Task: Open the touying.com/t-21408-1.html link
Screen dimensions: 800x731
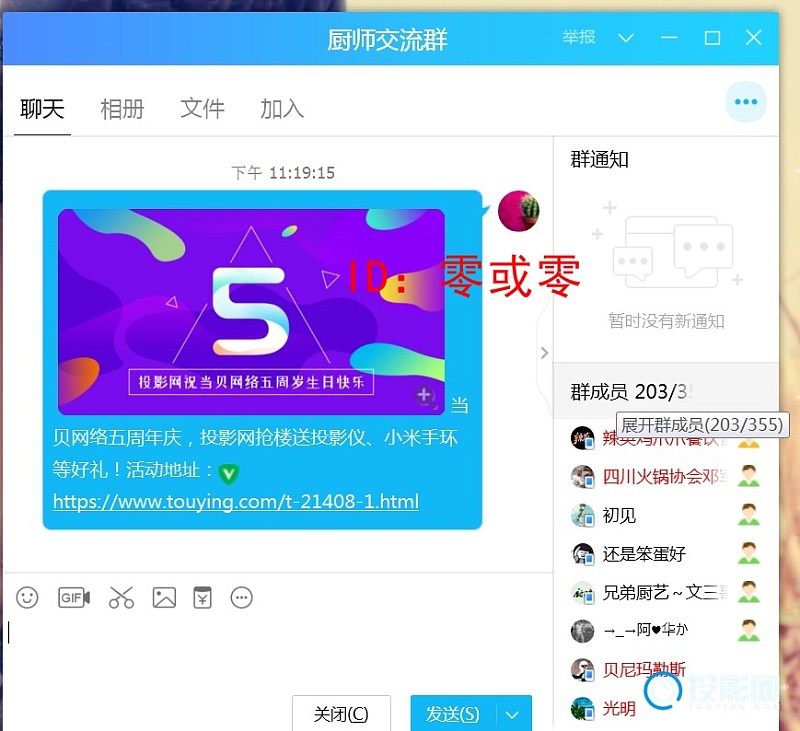Action: tap(236, 502)
